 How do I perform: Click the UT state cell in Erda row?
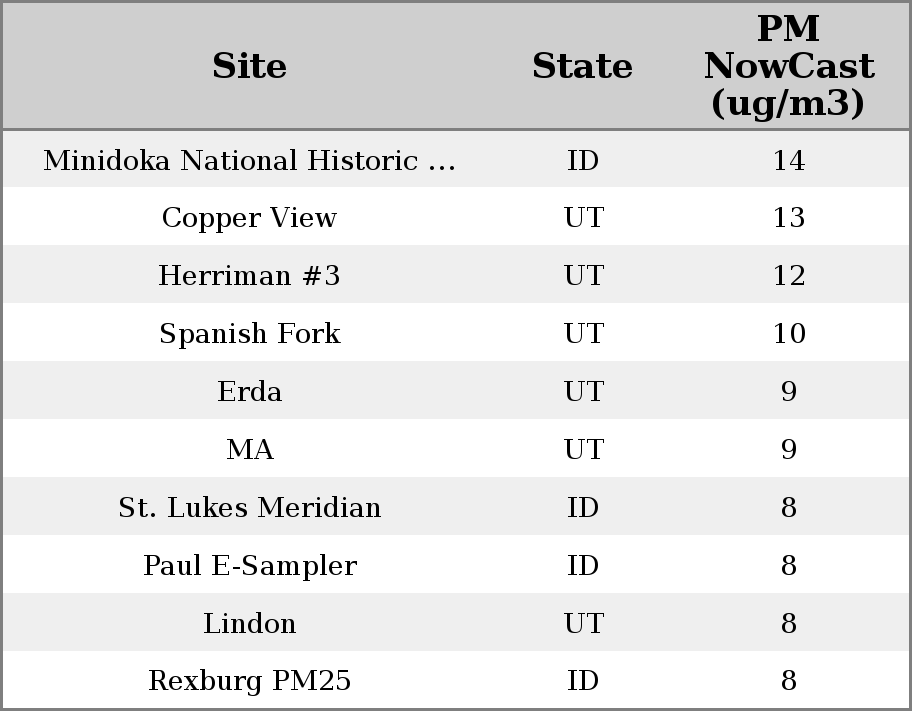point(583,392)
